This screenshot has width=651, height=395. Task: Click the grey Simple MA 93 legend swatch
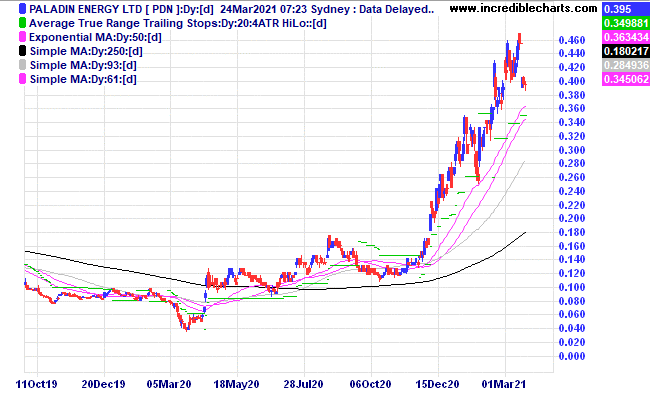[x=22, y=65]
